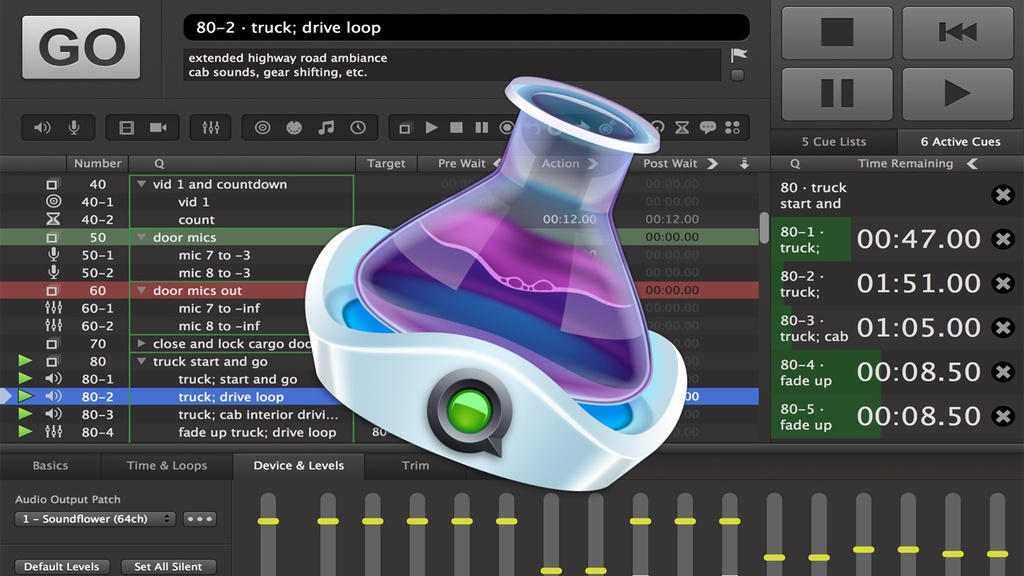The height and width of the screenshot is (576, 1024).
Task: Click the Timecode cue clock icon
Action: tap(357, 128)
